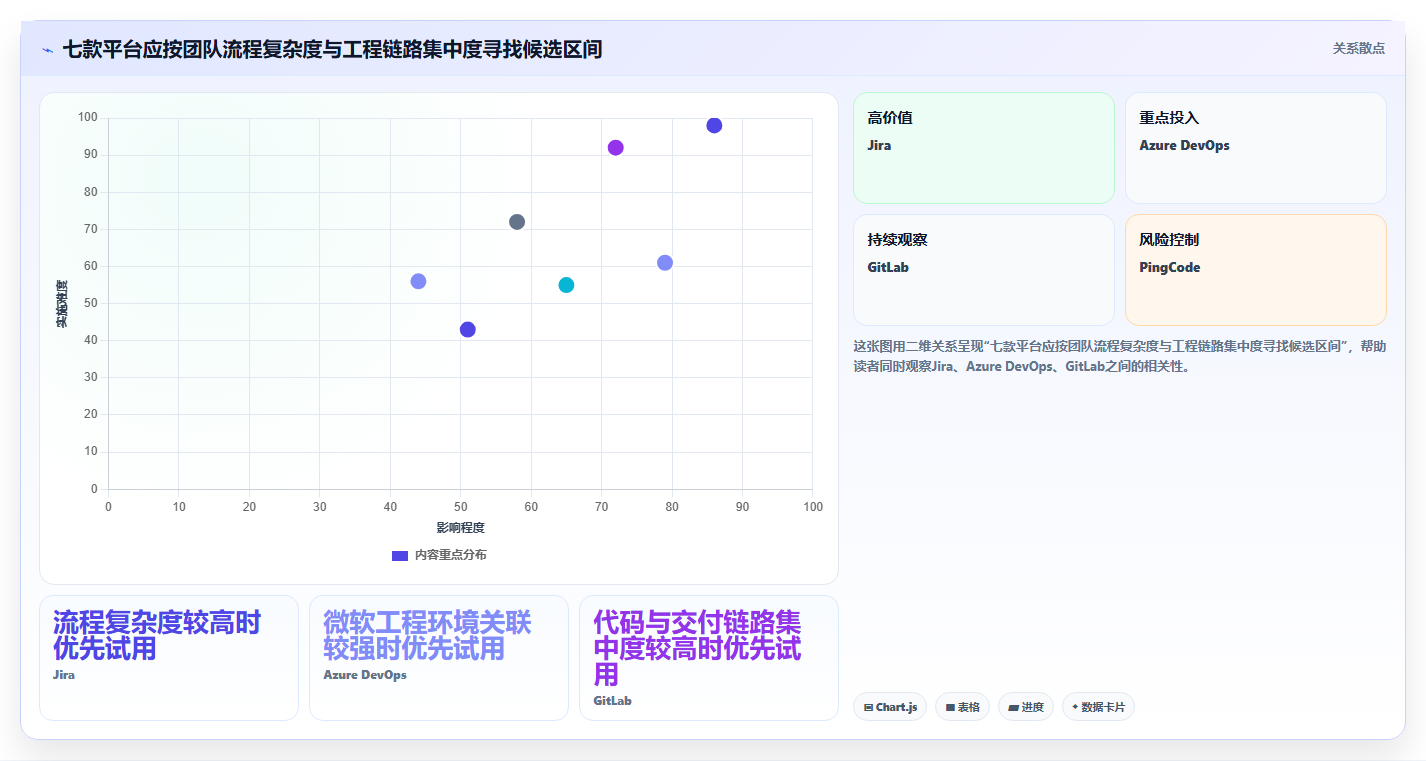
Task: Click the purple scatter point near 92
Action: [615, 148]
